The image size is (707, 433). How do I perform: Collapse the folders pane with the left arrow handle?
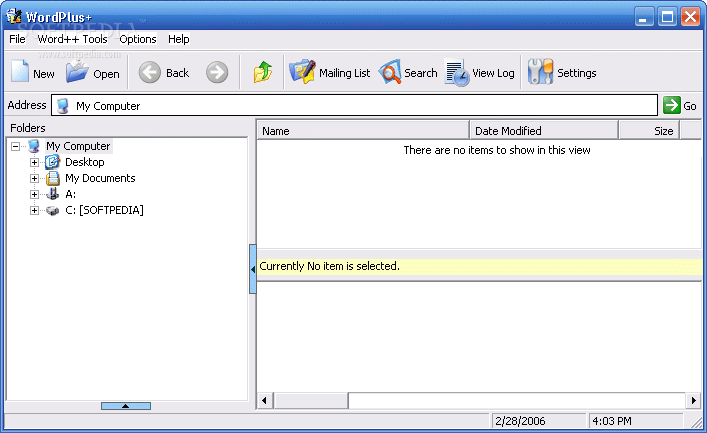252,269
